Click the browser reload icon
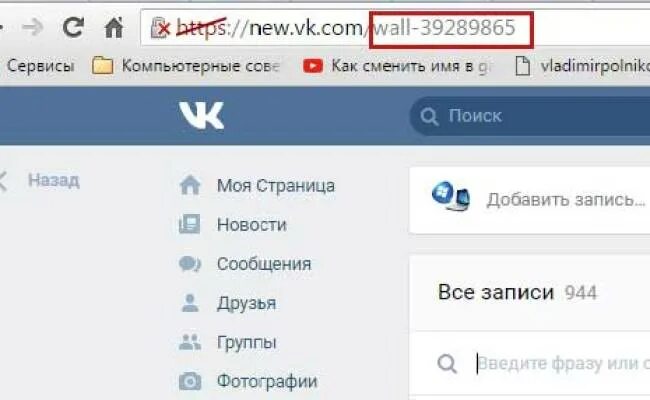Viewport: 650px width, 400px height. pos(73,28)
